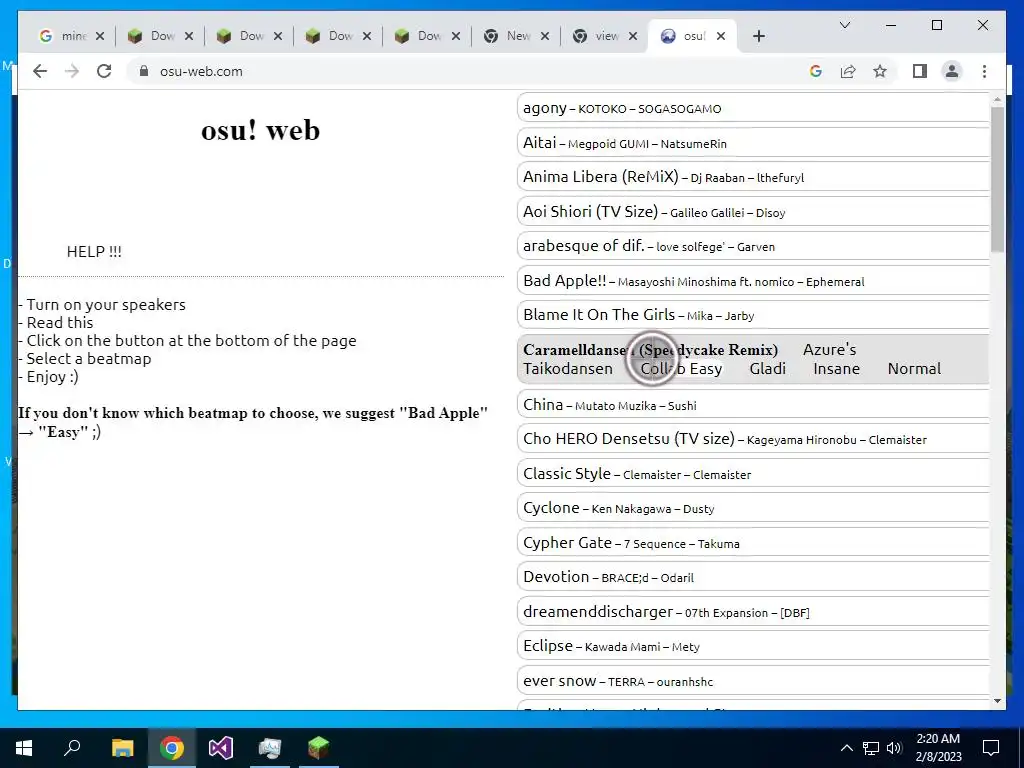Select the 'Anima Libera (ReMiX)' beatmap

pyautogui.click(x=753, y=177)
